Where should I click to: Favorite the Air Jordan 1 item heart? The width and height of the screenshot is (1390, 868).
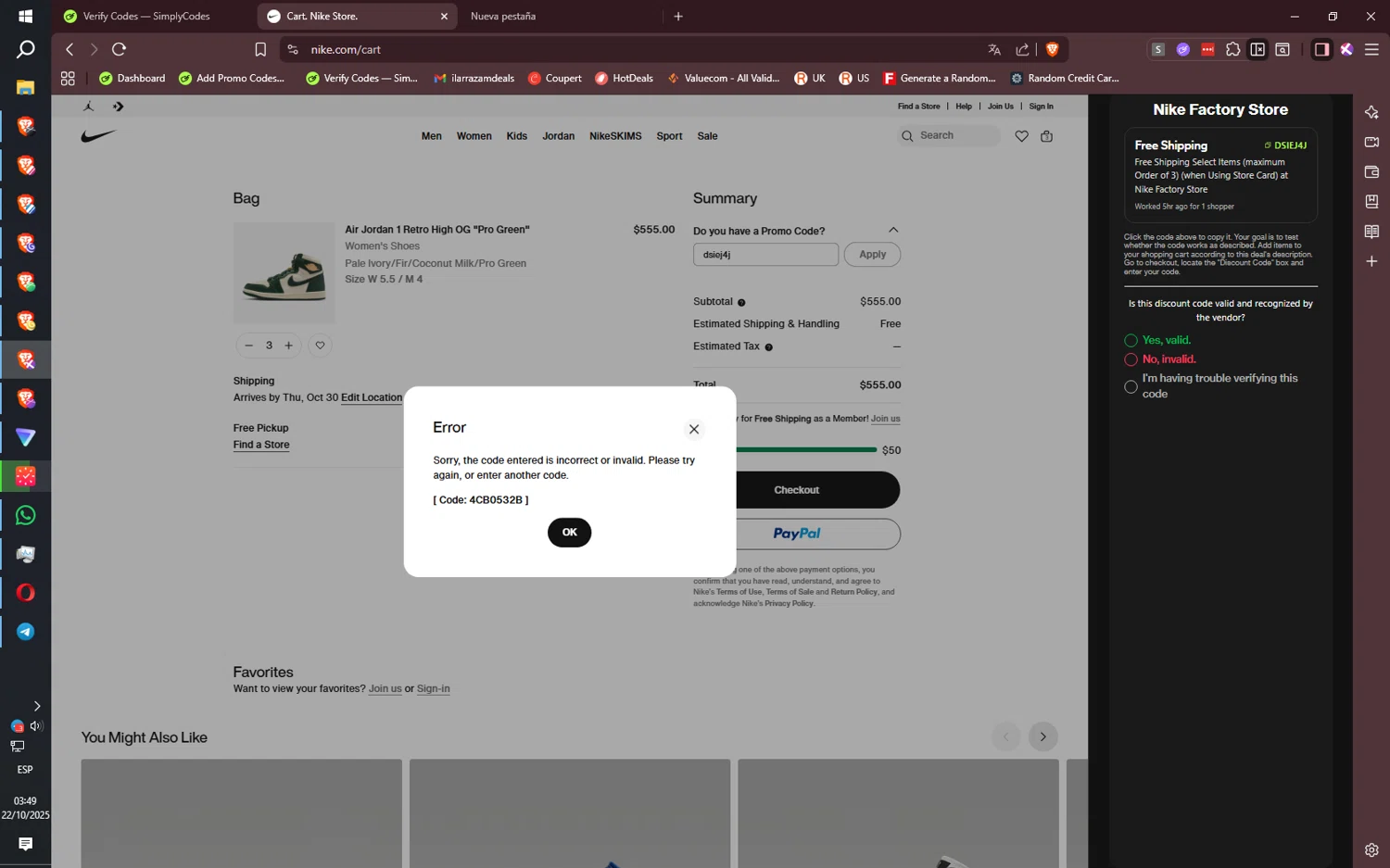(320, 346)
